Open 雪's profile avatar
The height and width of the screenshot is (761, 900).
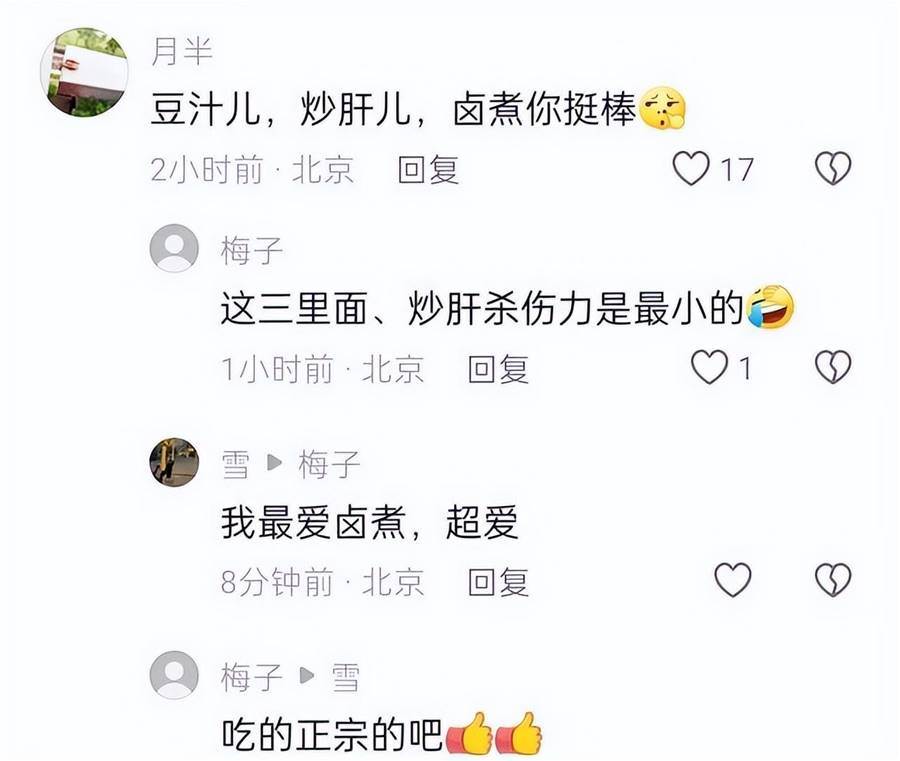[174, 462]
